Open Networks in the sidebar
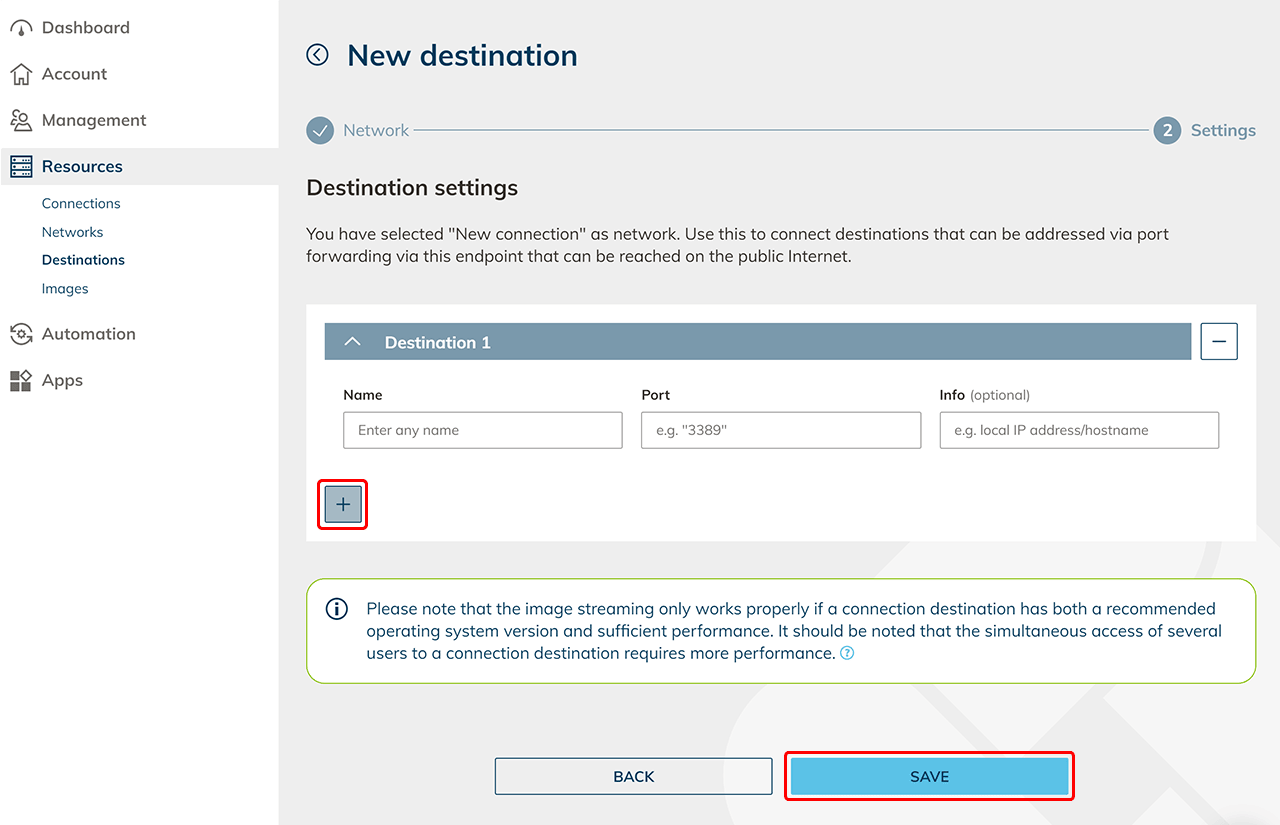The image size is (1280, 825). [73, 232]
